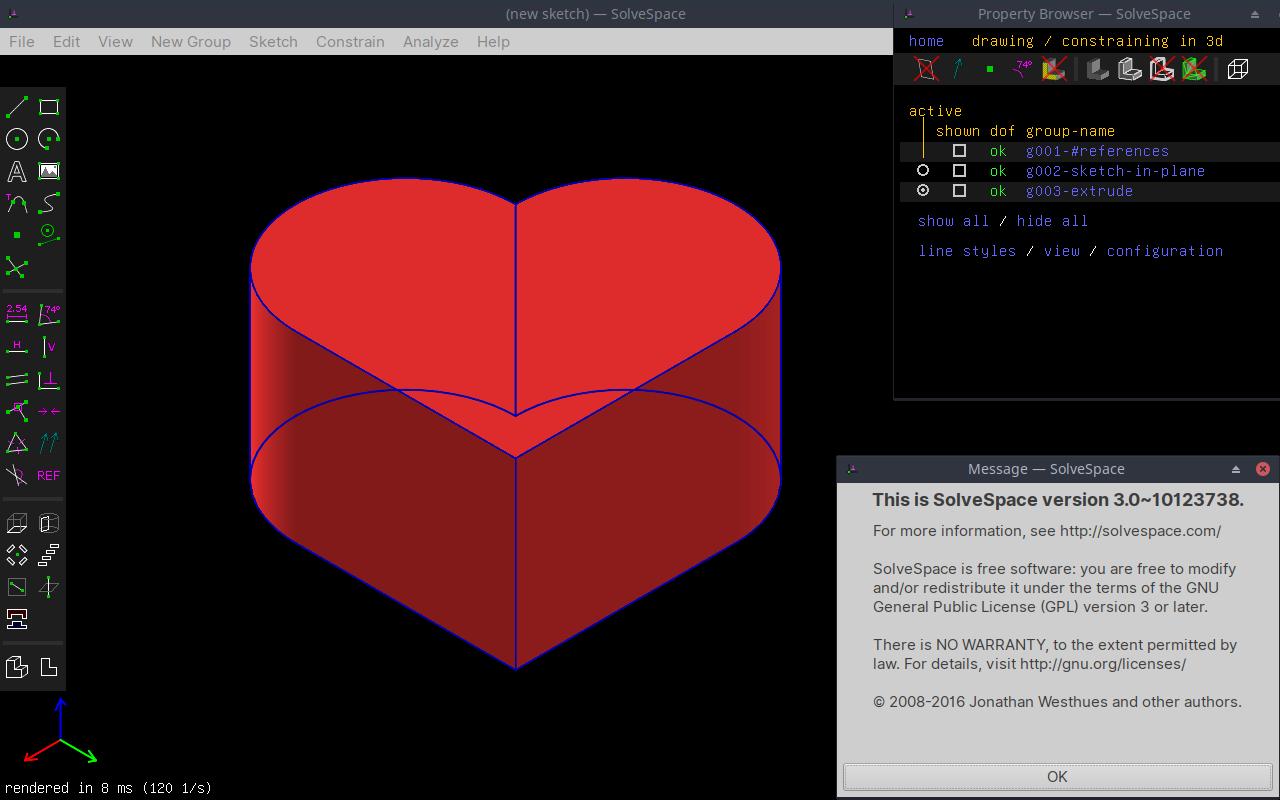1280x800 pixels.
Task: Check shown box for g002-sketch-in-plane
Action: pyautogui.click(x=959, y=171)
